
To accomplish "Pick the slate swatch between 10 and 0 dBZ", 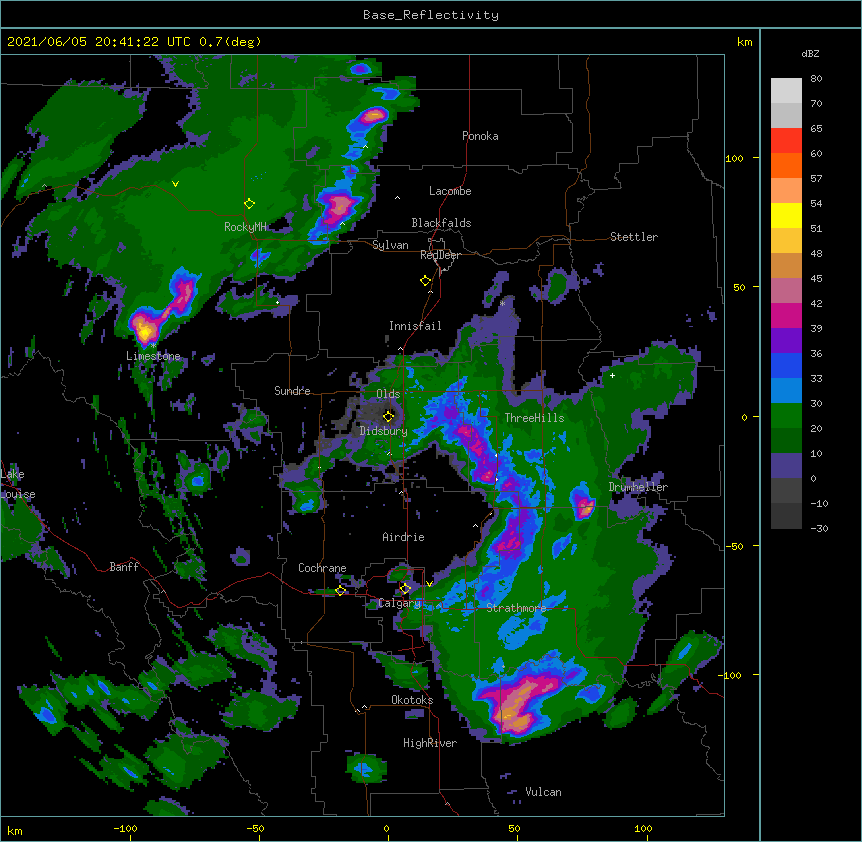I will (x=786, y=466).
